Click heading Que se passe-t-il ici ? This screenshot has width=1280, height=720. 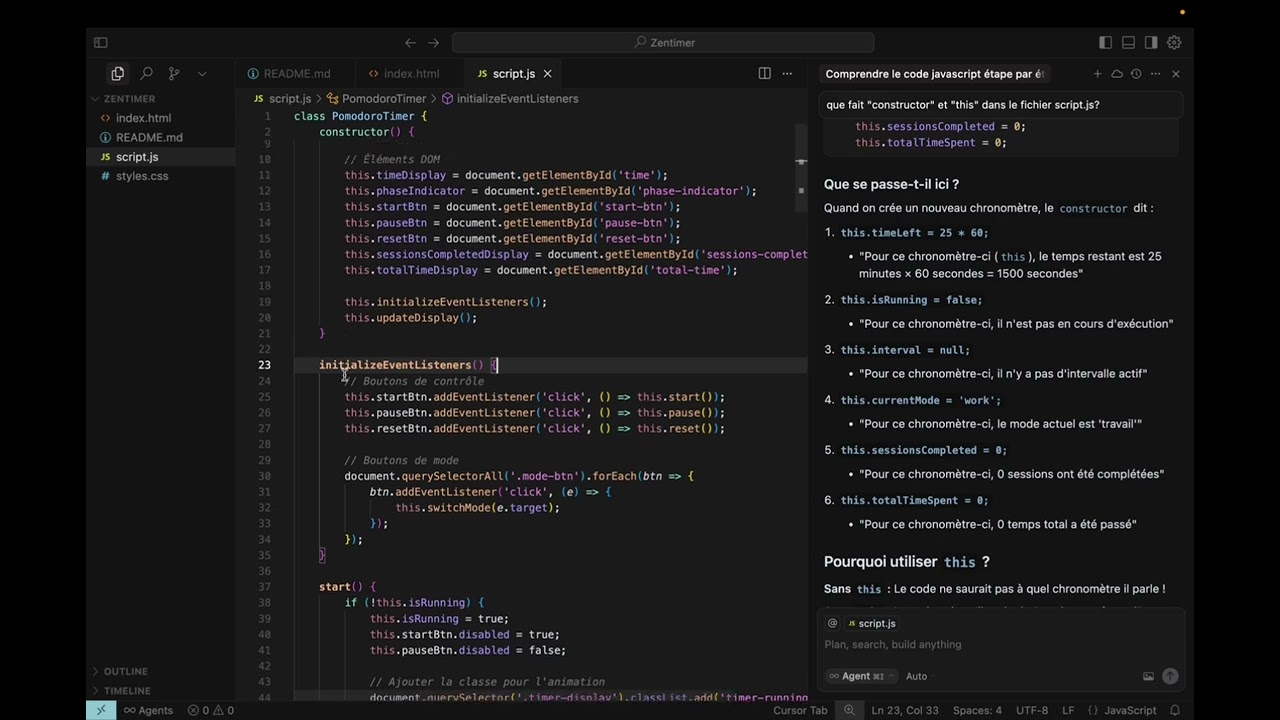click(891, 184)
